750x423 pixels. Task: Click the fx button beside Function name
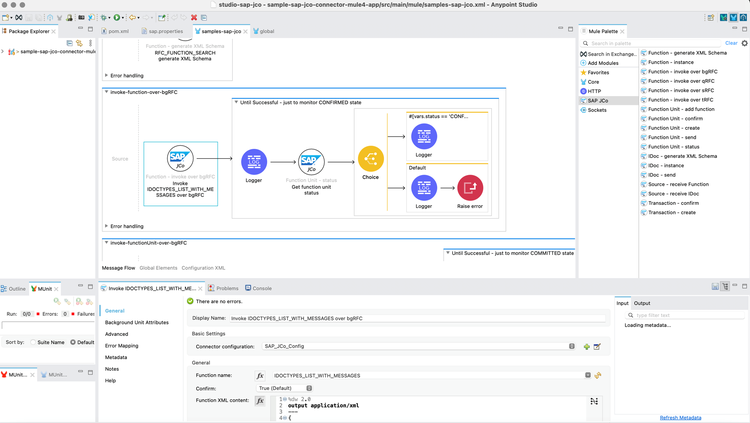[x=260, y=376]
